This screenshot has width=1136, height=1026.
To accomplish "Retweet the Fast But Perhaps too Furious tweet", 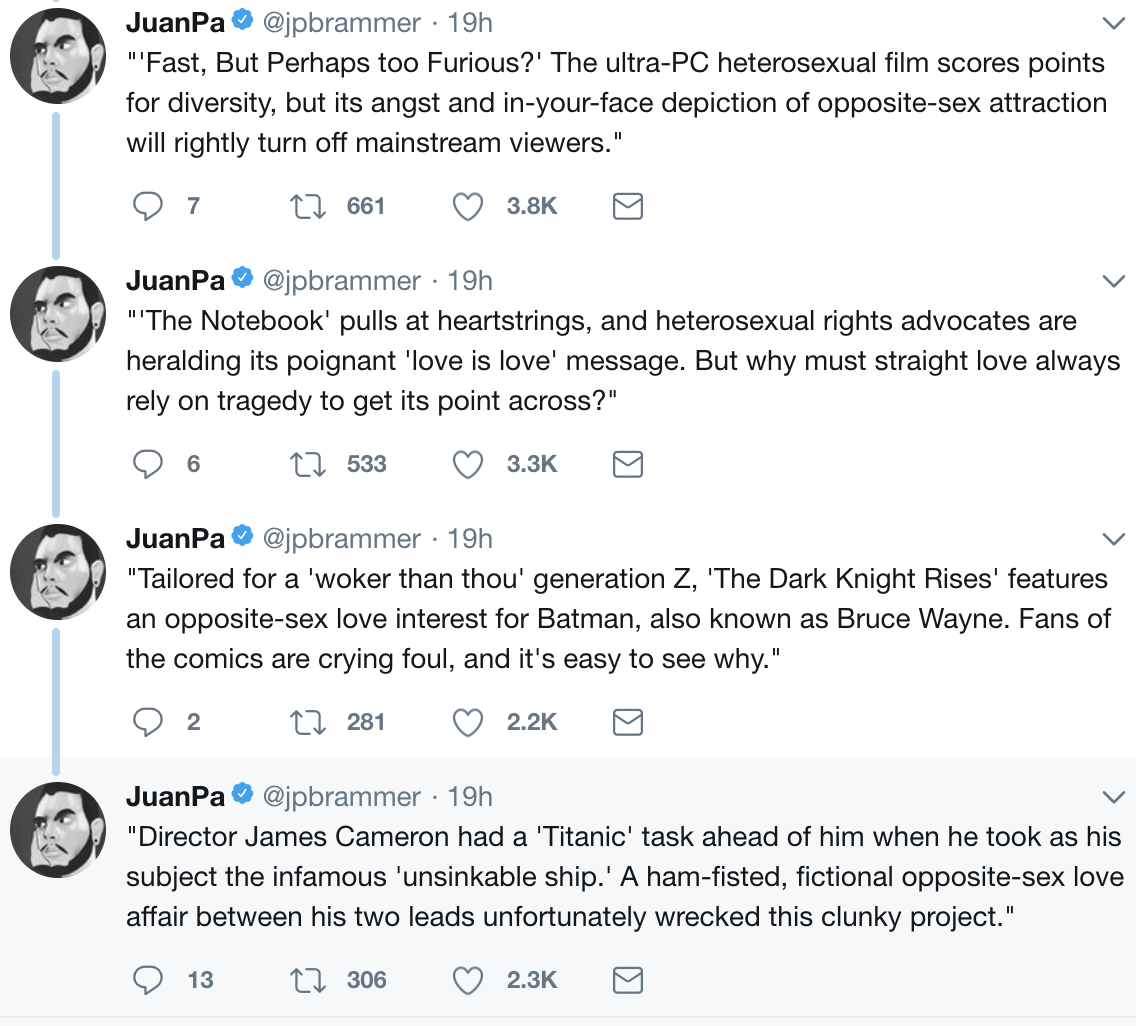I will pyautogui.click(x=301, y=207).
